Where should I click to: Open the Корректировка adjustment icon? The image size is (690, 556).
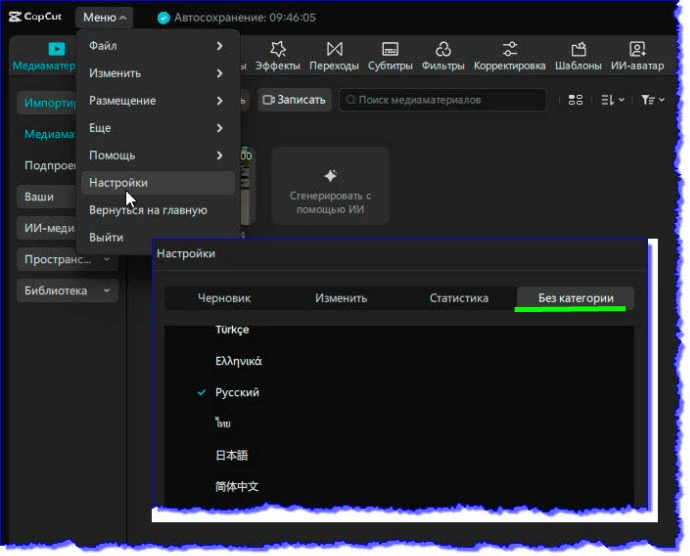tap(509, 49)
